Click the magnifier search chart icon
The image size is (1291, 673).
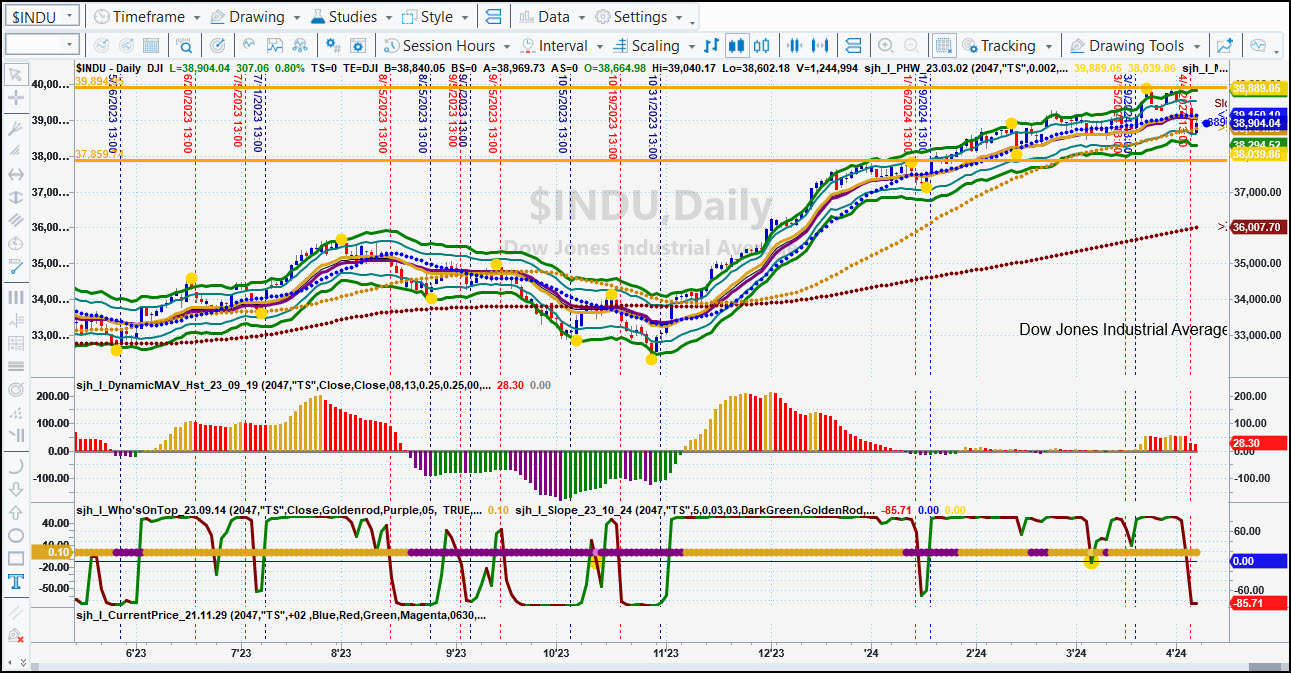click(x=185, y=45)
